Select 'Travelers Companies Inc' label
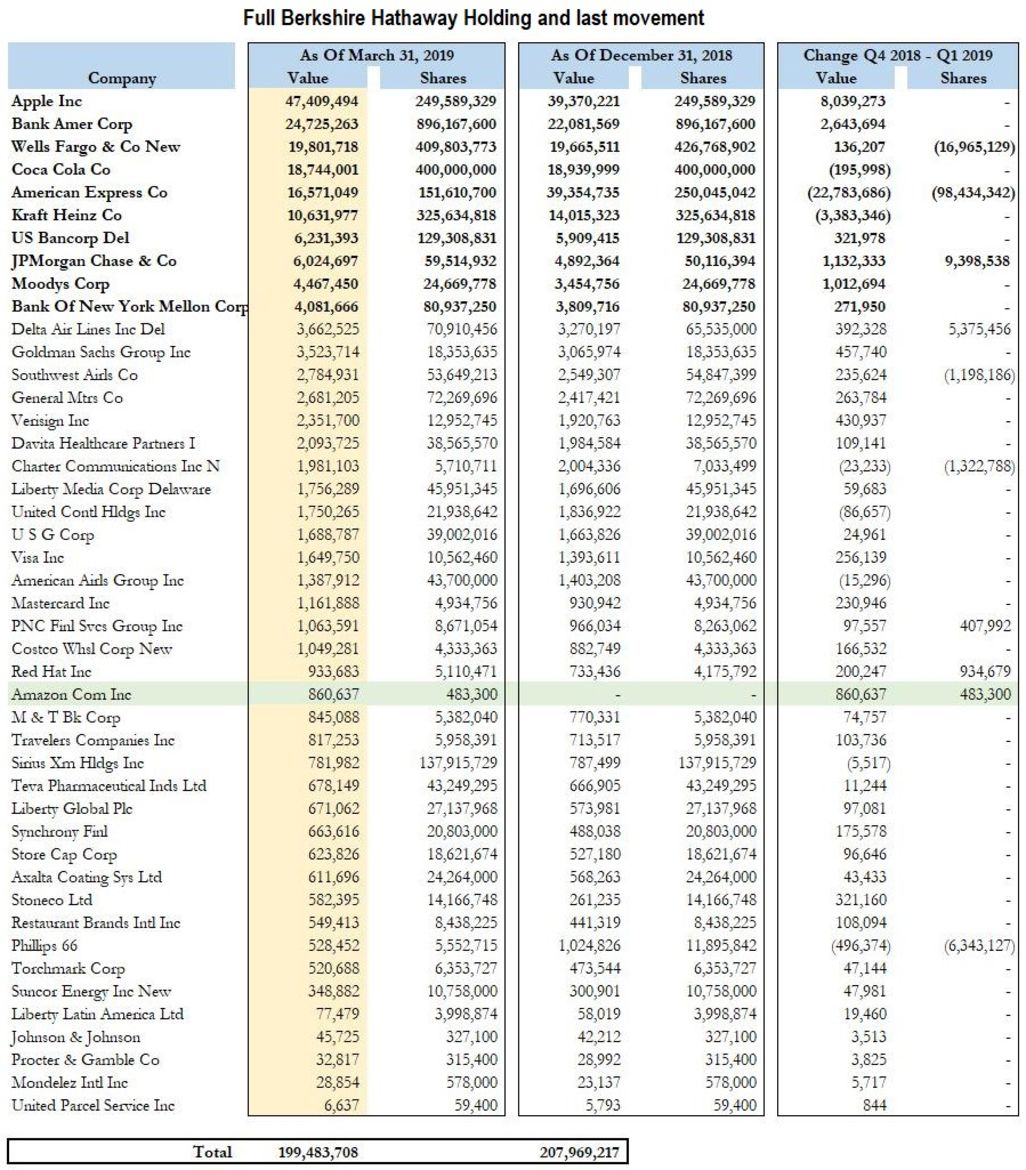Screen dimensions: 1026x1170 [x=93, y=740]
